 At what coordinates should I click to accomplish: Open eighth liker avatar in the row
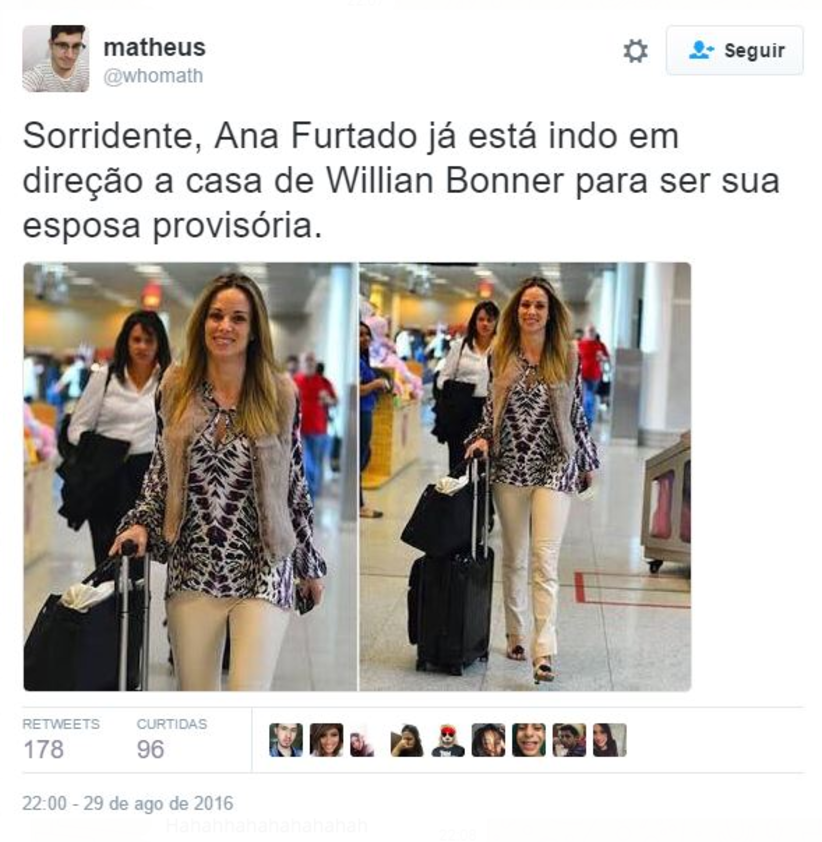click(x=569, y=740)
